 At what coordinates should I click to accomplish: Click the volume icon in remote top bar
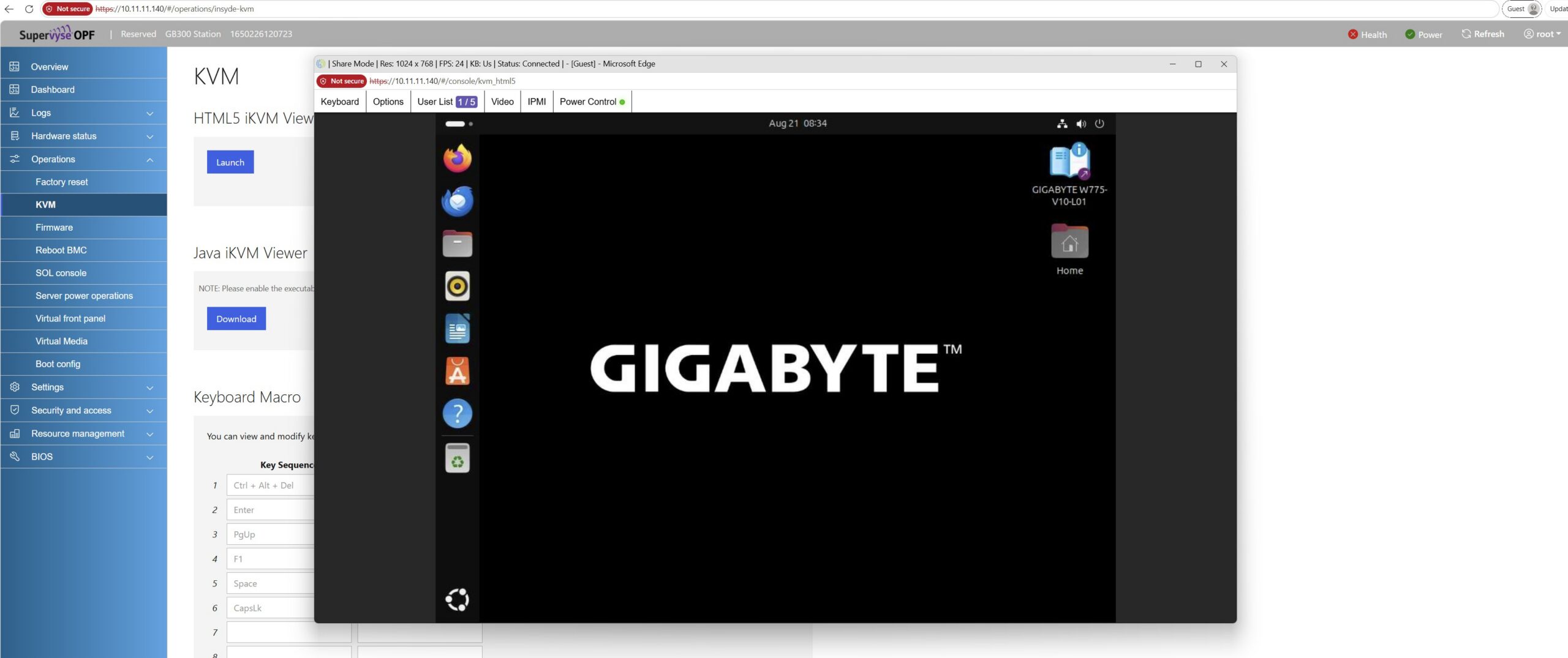tap(1081, 124)
